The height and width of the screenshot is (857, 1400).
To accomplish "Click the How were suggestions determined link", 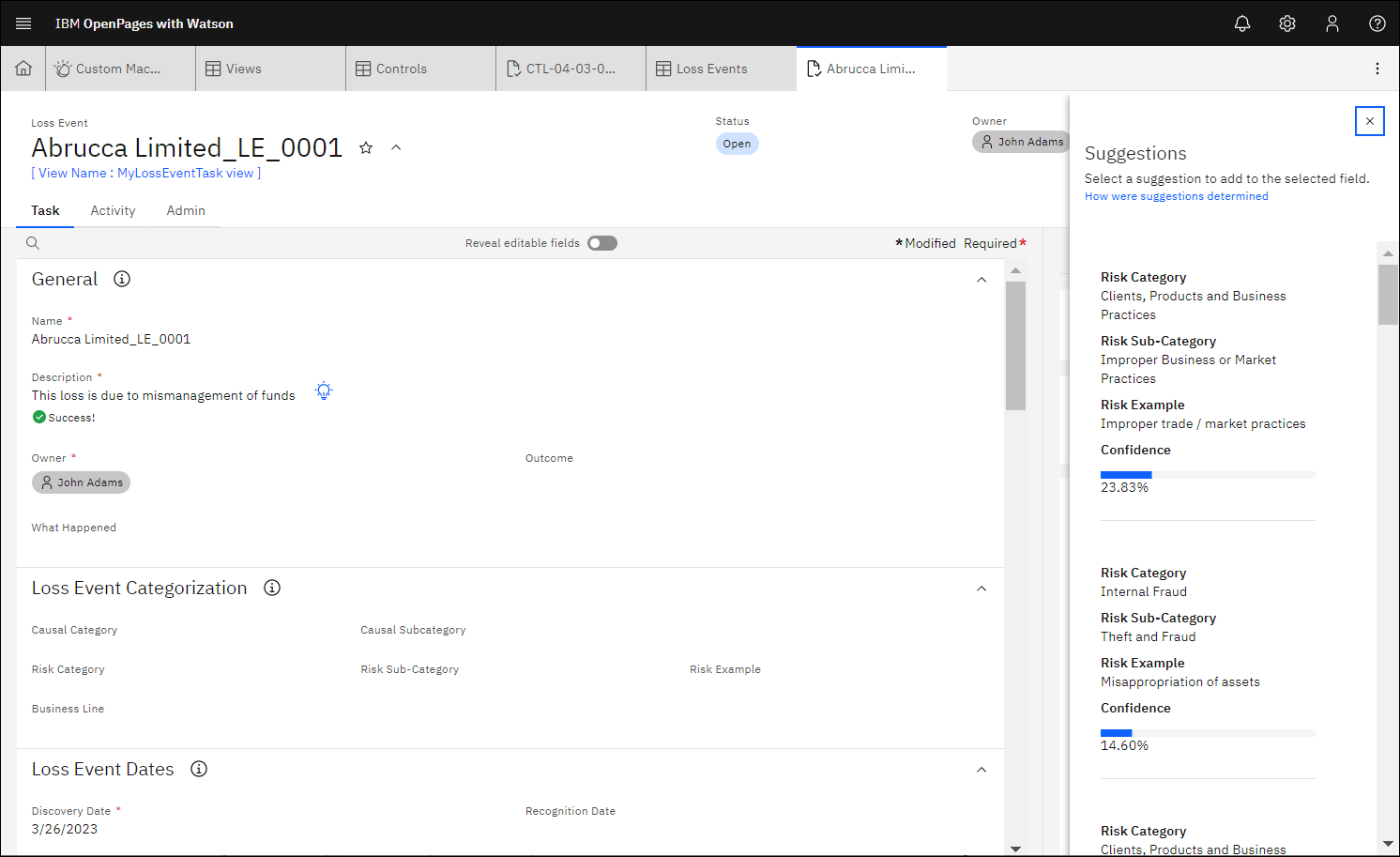I will (1176, 196).
